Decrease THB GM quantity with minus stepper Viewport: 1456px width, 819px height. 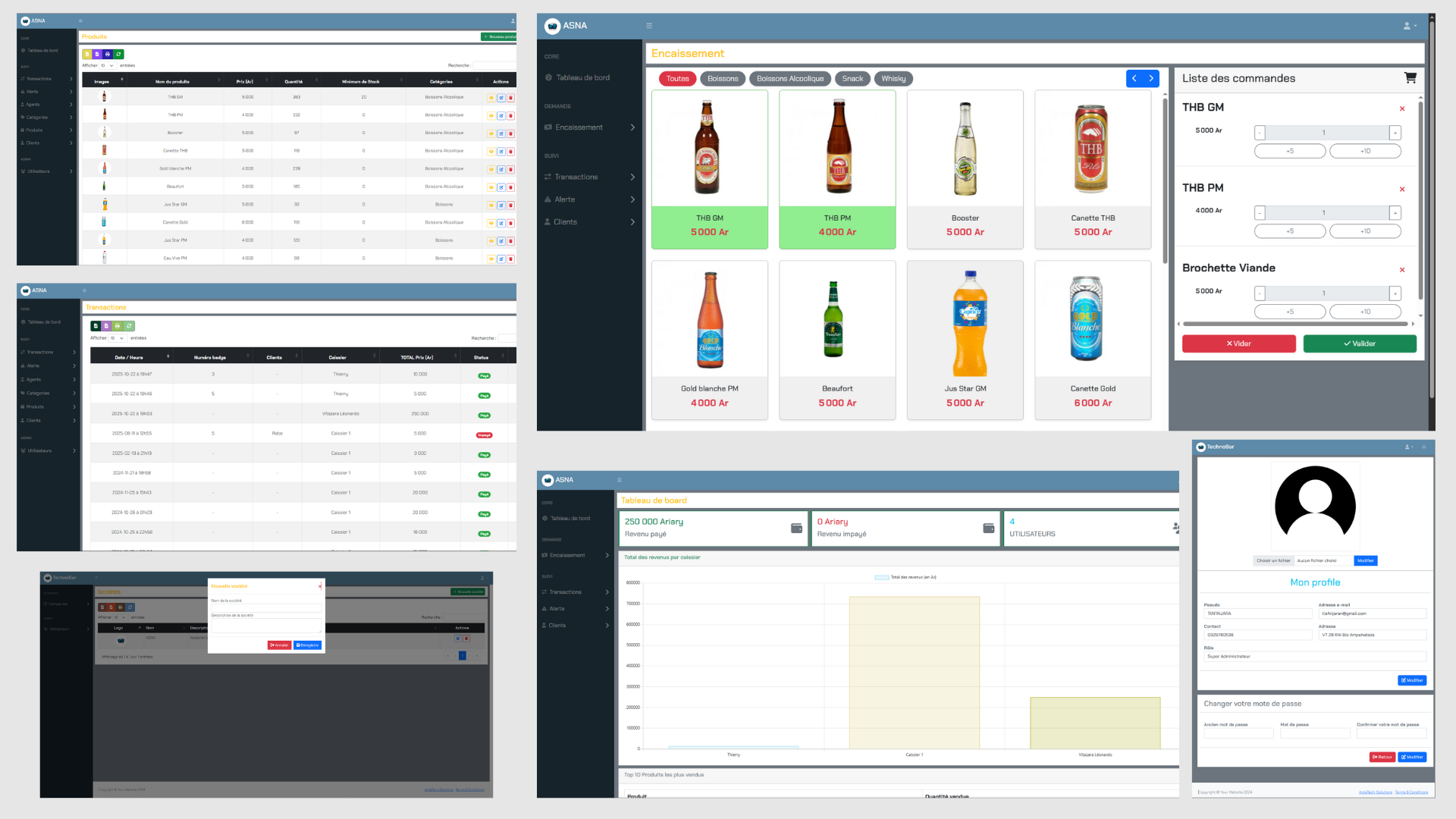(1260, 133)
